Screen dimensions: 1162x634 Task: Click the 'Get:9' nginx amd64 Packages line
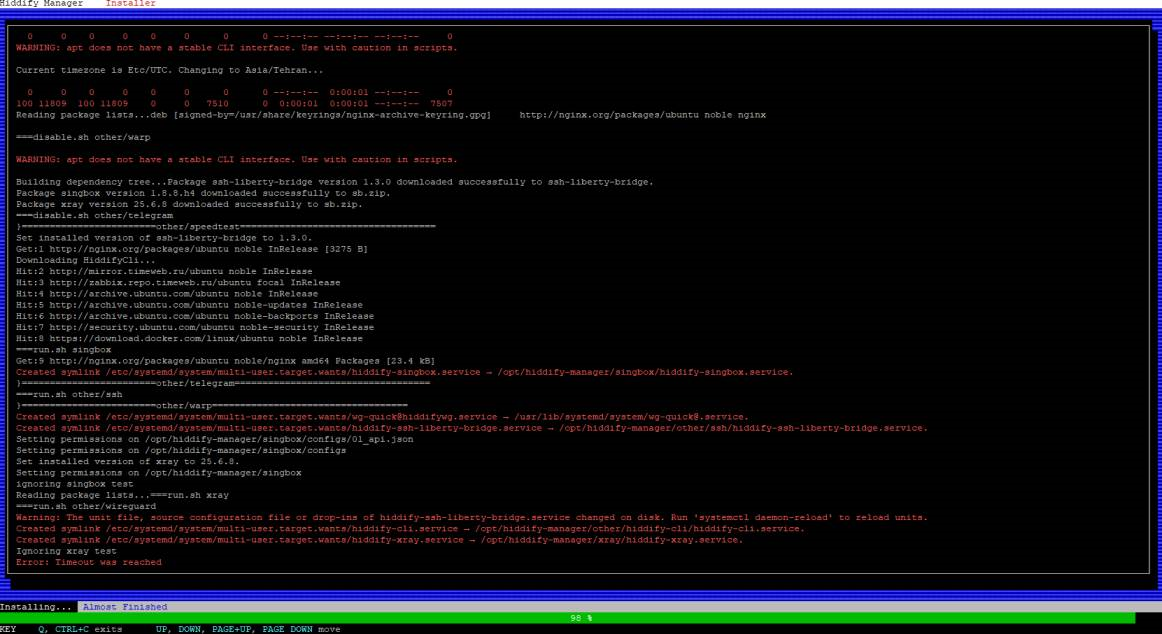click(225, 361)
